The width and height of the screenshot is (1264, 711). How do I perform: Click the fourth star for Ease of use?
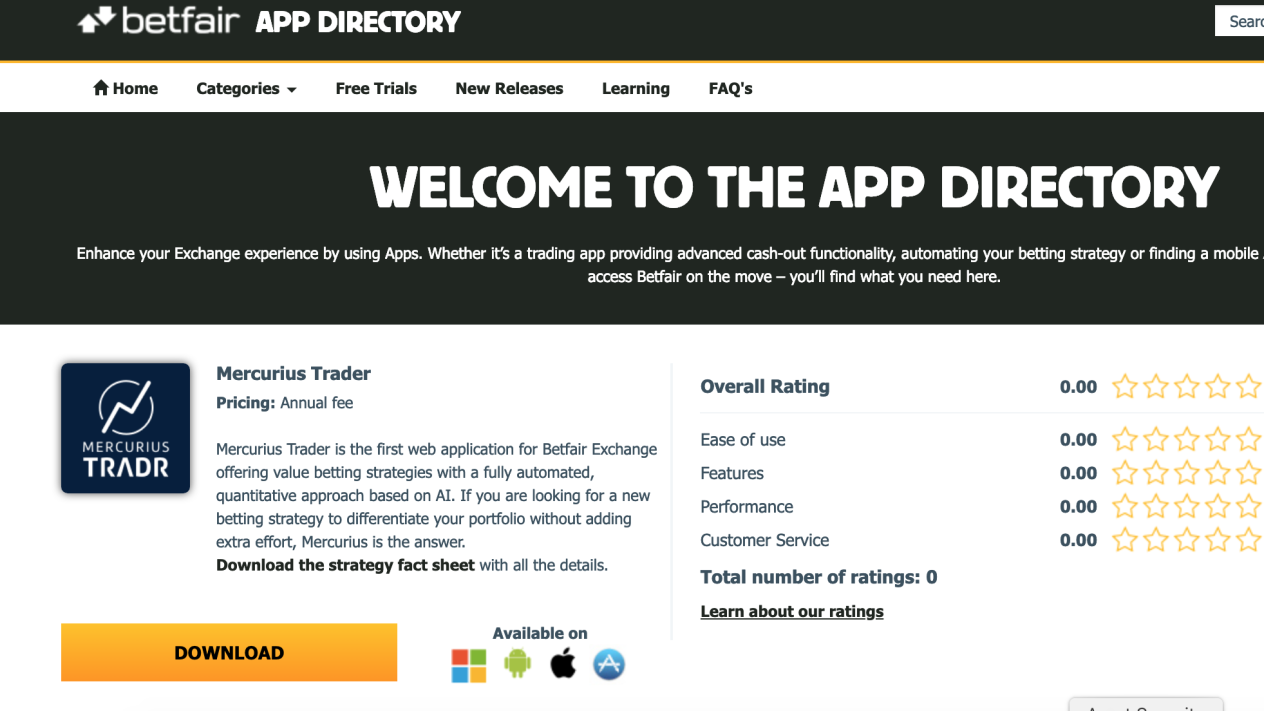point(1218,439)
